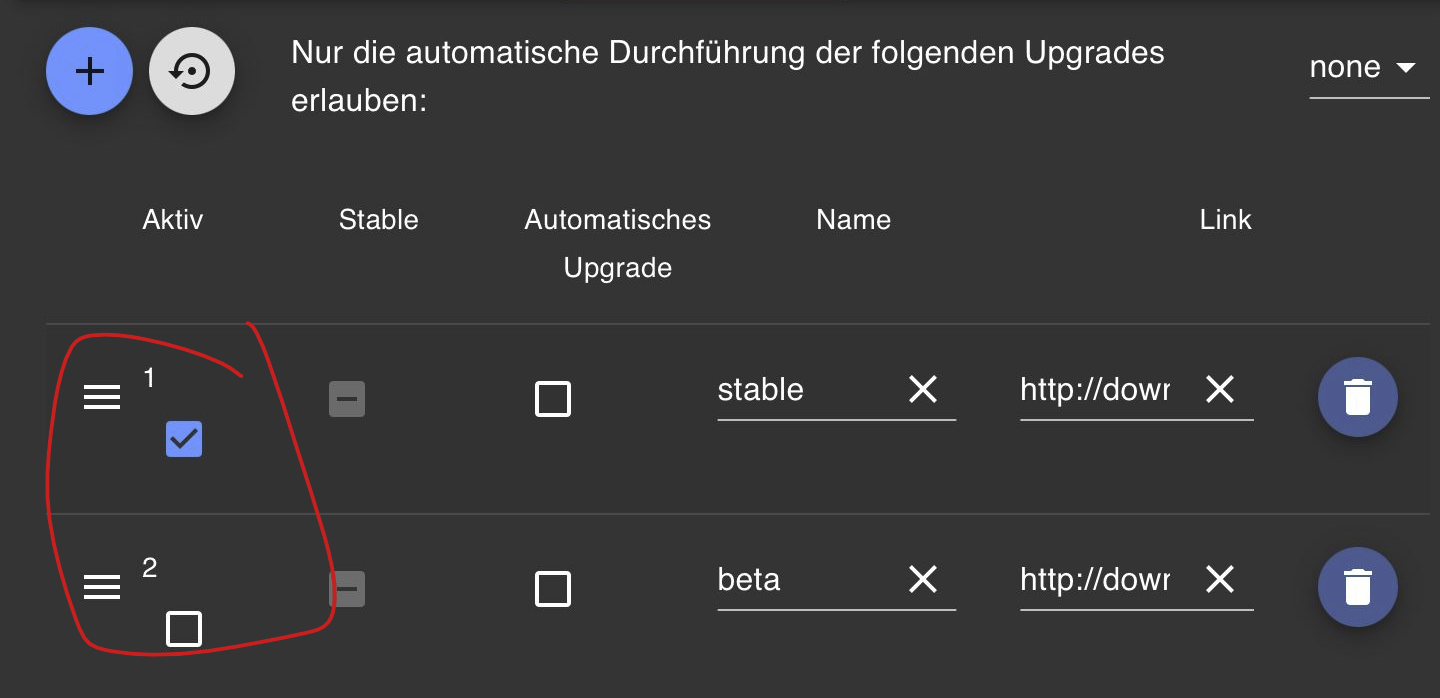The height and width of the screenshot is (698, 1440).
Task: Click the stable name input field
Action: [x=800, y=390]
